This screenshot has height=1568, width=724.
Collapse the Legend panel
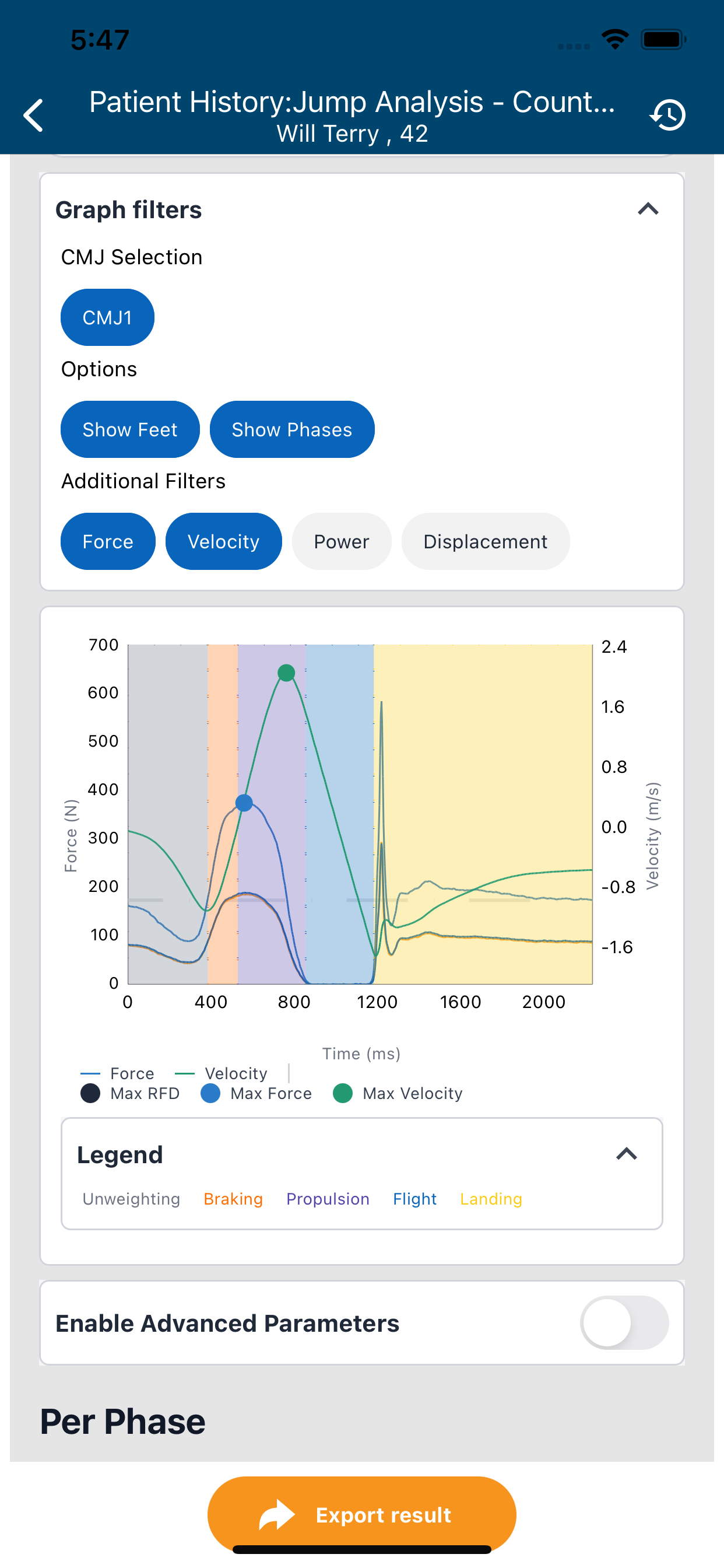click(626, 1154)
